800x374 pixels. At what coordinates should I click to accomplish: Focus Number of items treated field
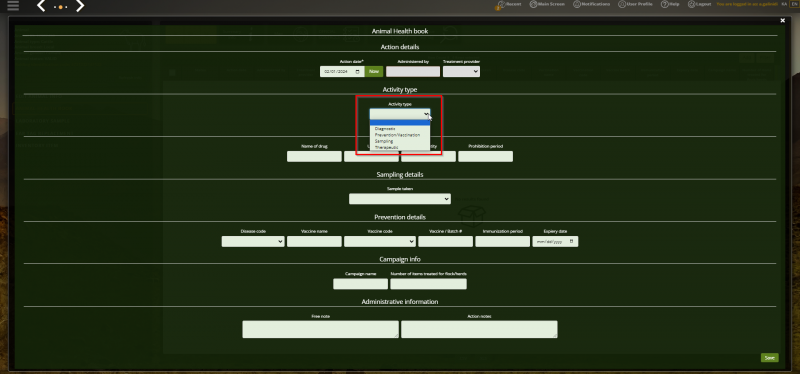[429, 284]
